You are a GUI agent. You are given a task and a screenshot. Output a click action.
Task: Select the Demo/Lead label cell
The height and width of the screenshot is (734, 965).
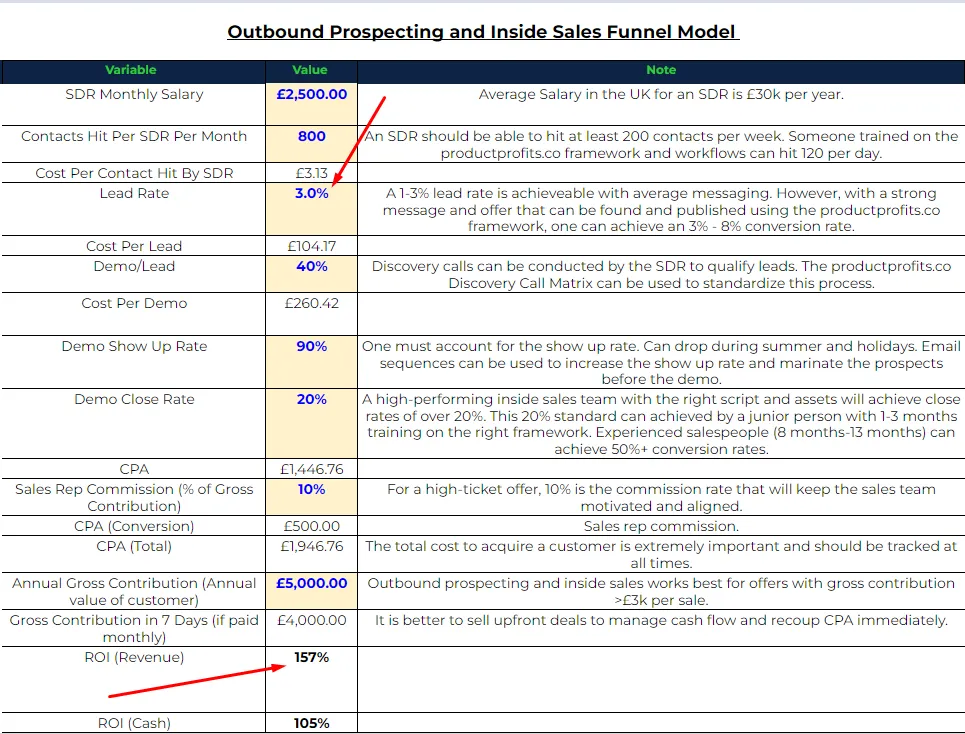(134, 274)
